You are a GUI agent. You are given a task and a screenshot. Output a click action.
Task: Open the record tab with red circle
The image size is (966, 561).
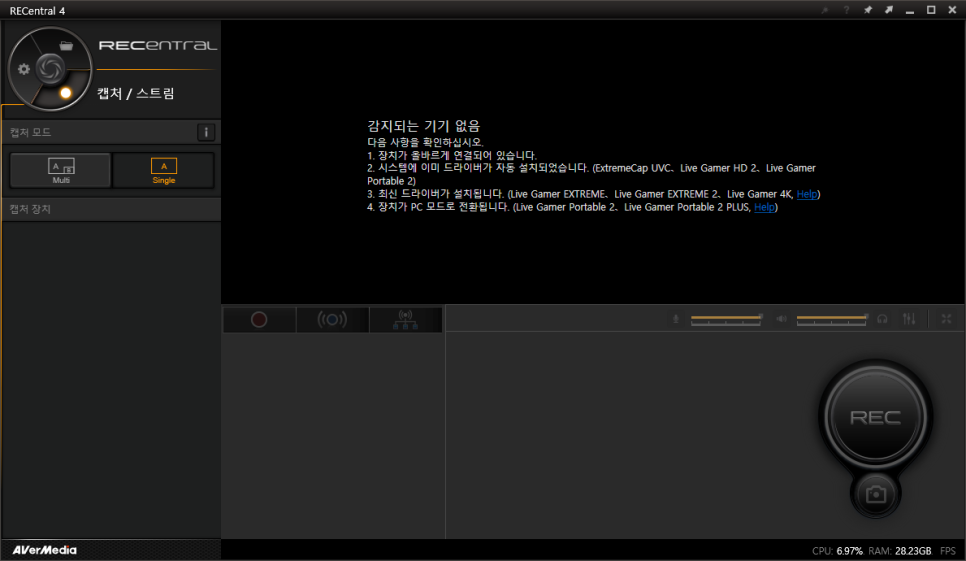pyautogui.click(x=259, y=320)
